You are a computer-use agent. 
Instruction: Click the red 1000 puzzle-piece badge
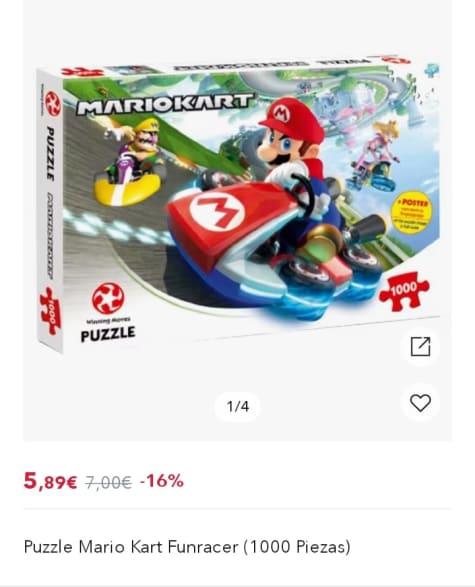coord(404,291)
